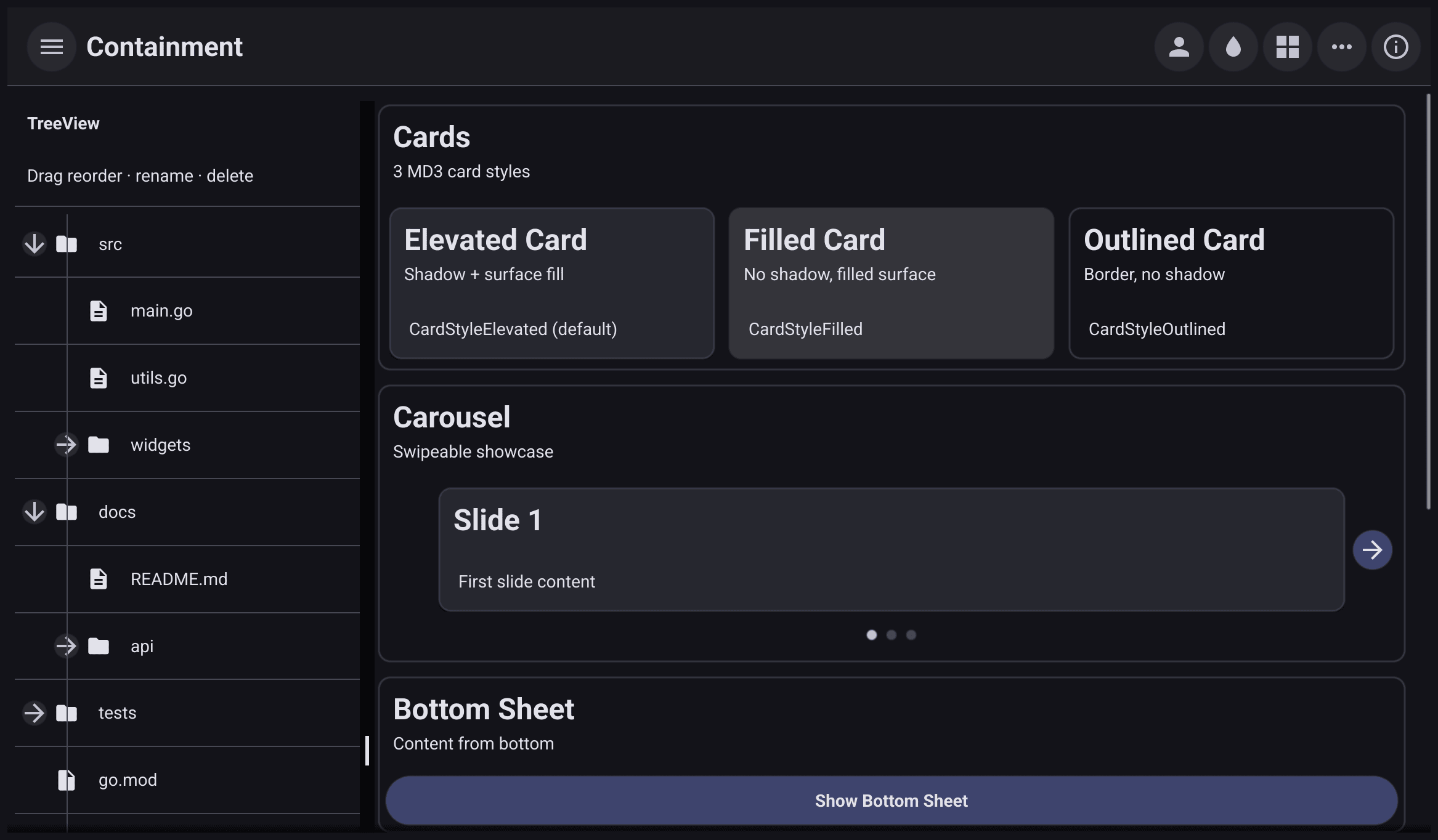
Task: Click the main.go file icon
Action: pos(99,311)
